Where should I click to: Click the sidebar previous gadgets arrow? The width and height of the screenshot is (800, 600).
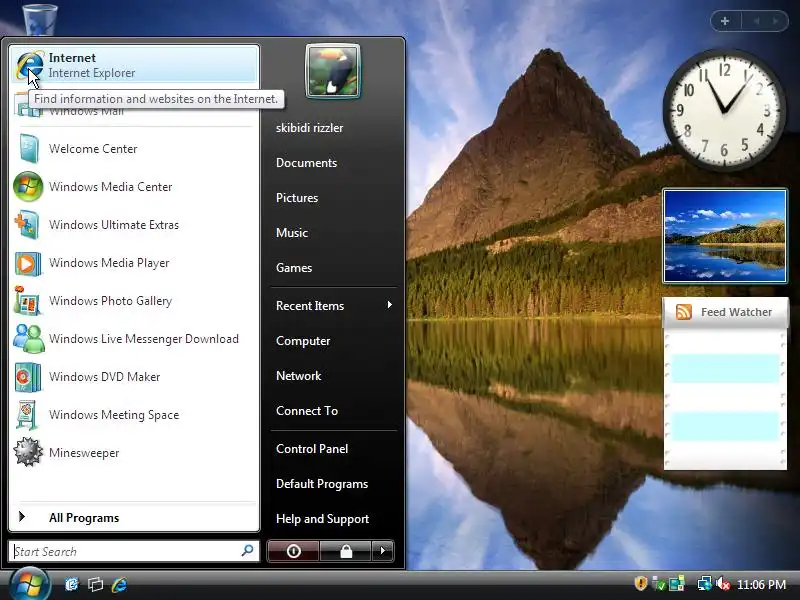tap(756, 21)
